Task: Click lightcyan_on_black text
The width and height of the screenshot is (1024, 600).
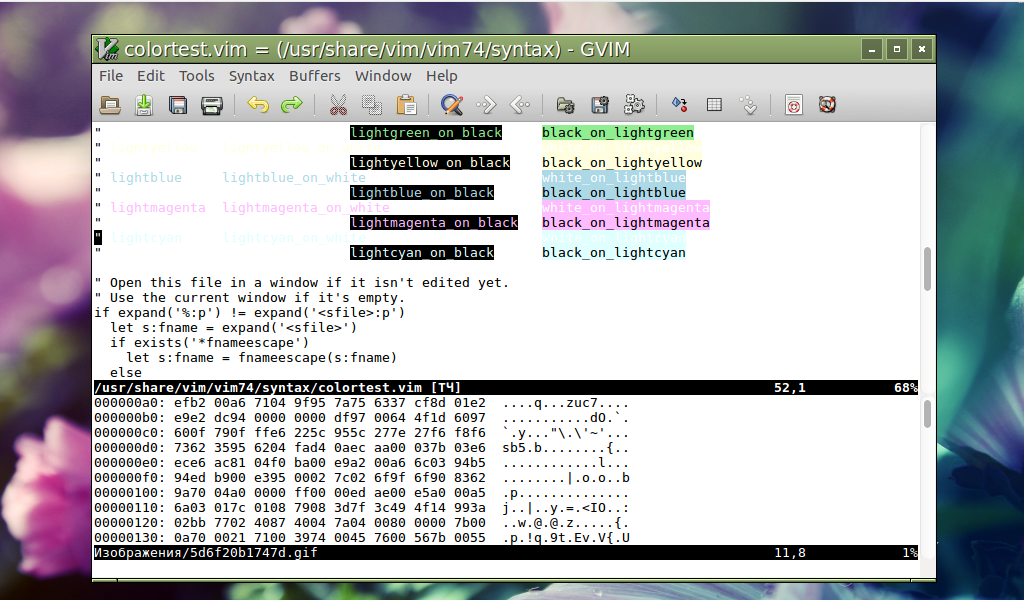Action: 422,253
